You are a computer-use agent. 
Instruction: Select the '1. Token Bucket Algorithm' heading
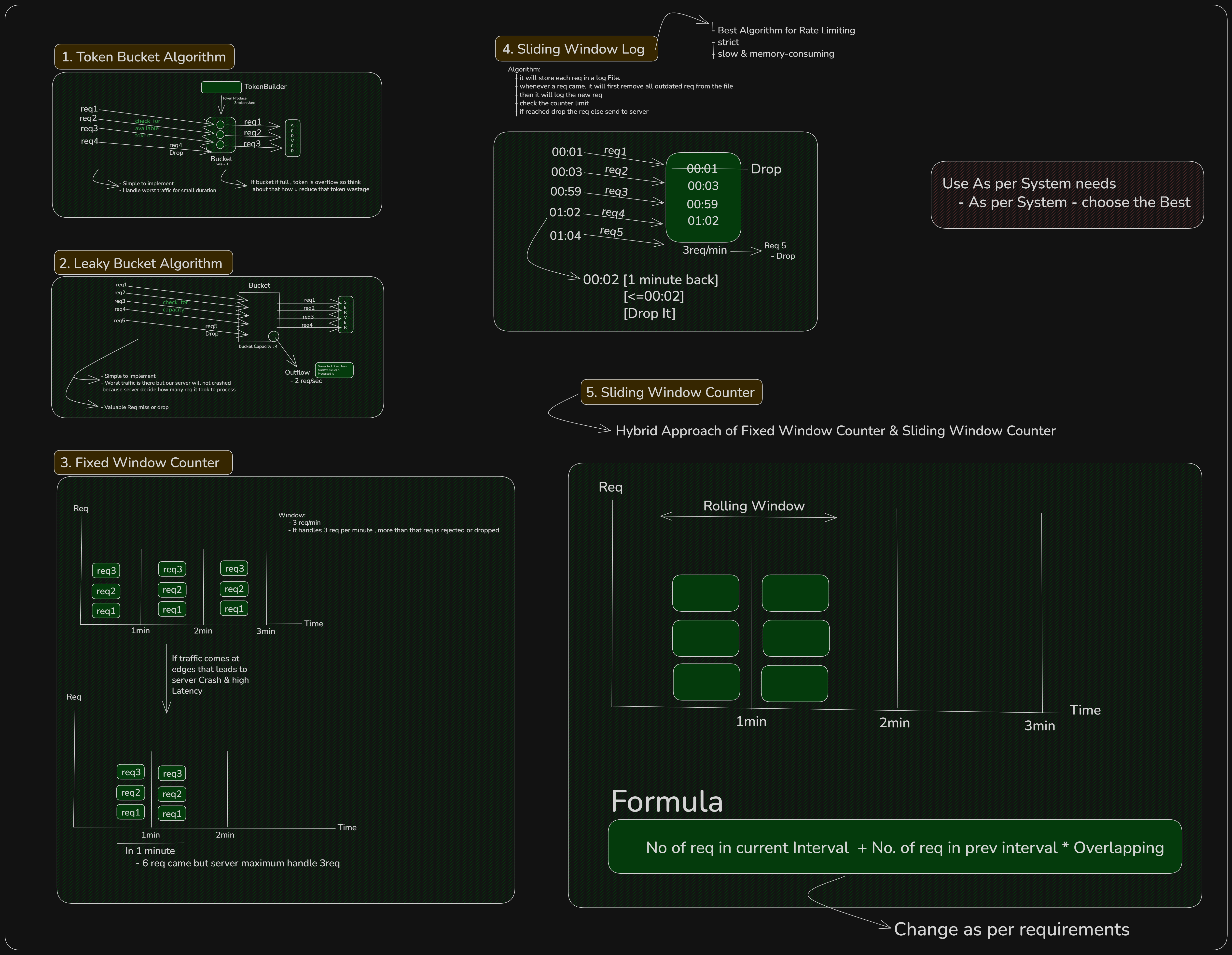coord(144,57)
